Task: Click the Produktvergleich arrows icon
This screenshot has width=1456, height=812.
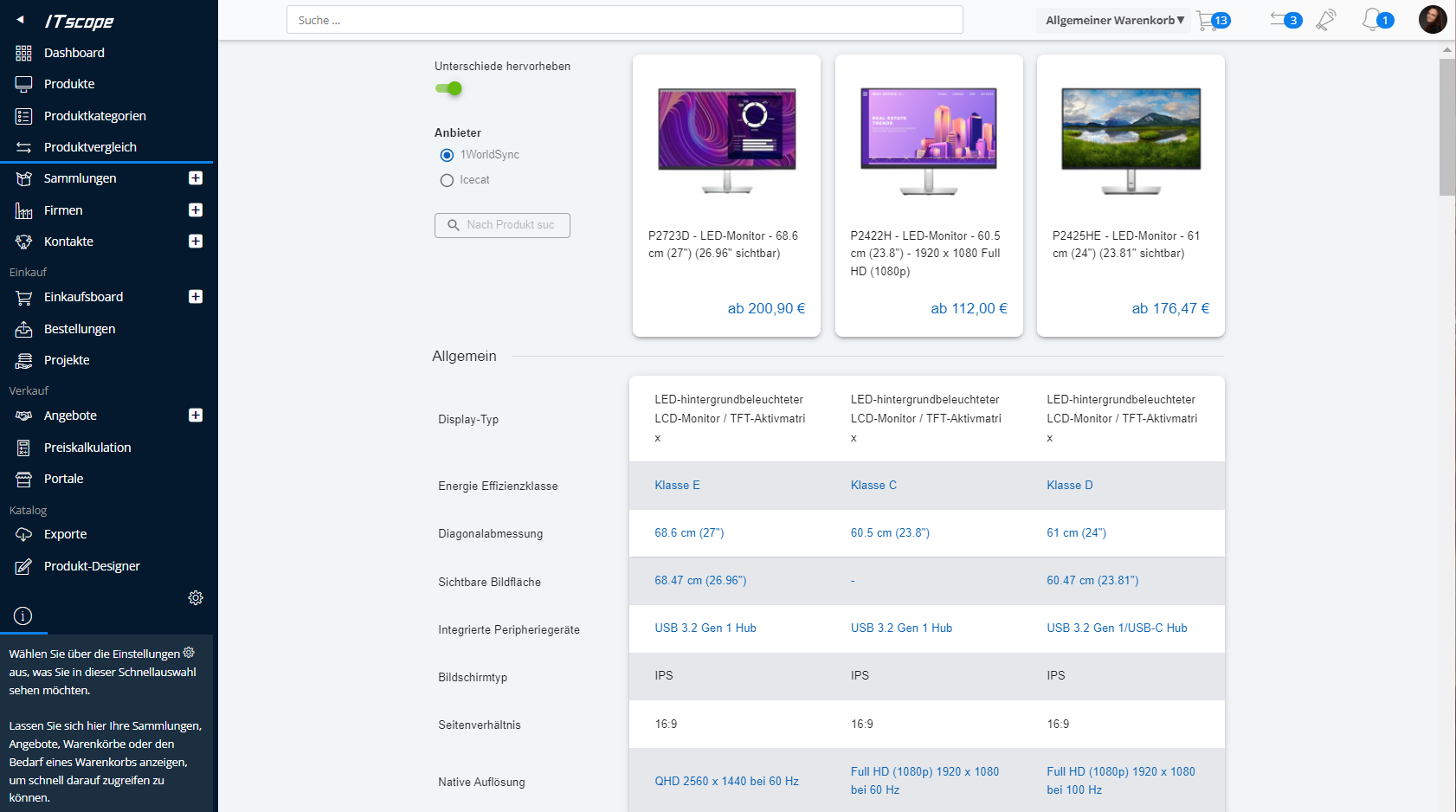Action: 23,147
